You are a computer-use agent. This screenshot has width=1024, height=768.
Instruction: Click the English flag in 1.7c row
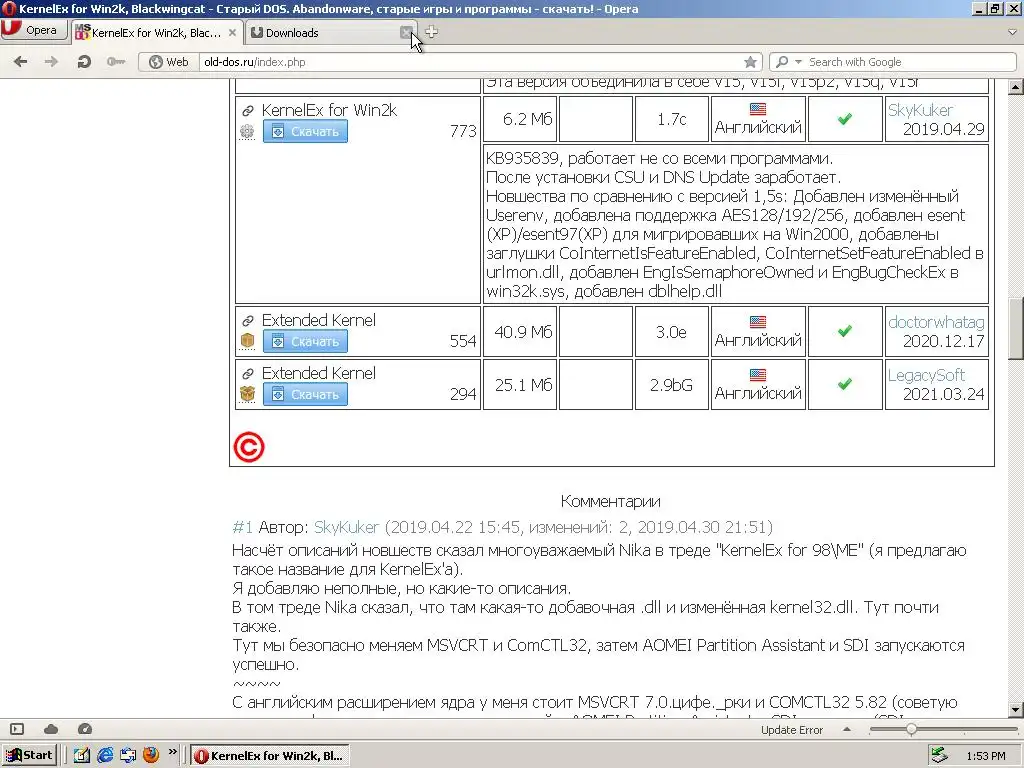[x=758, y=109]
